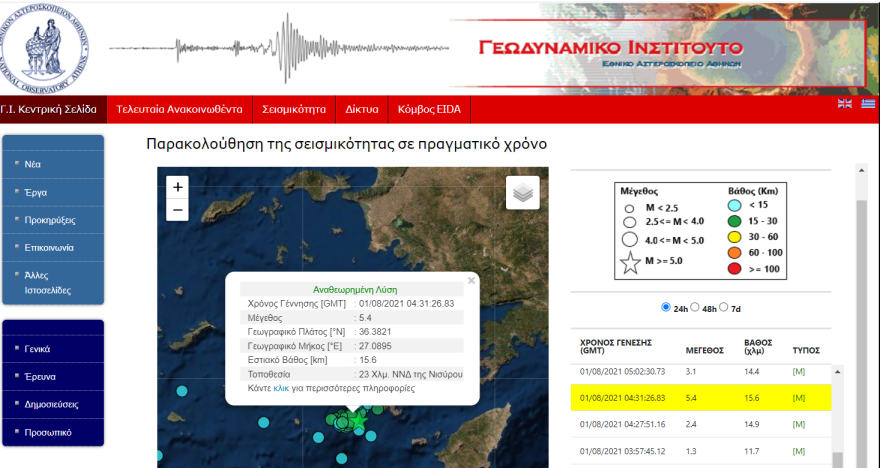Select the 48h time range
Viewport: 880px width, 468px height.
coord(695,308)
